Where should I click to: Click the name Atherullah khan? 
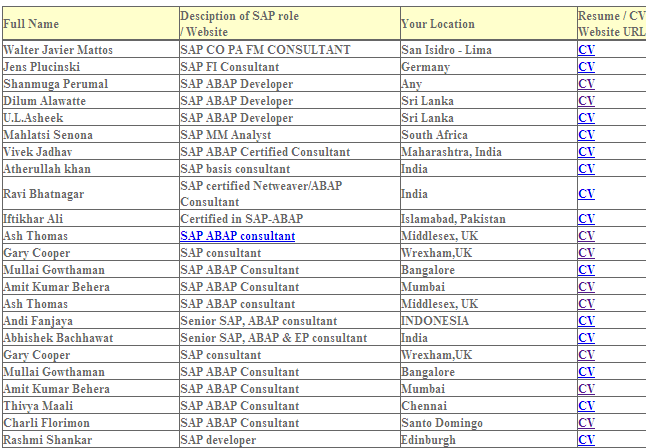(47, 169)
